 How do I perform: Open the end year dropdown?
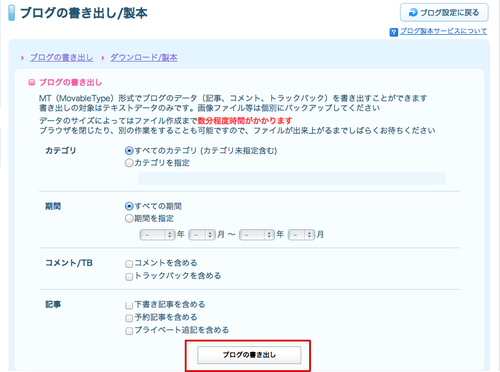point(257,235)
